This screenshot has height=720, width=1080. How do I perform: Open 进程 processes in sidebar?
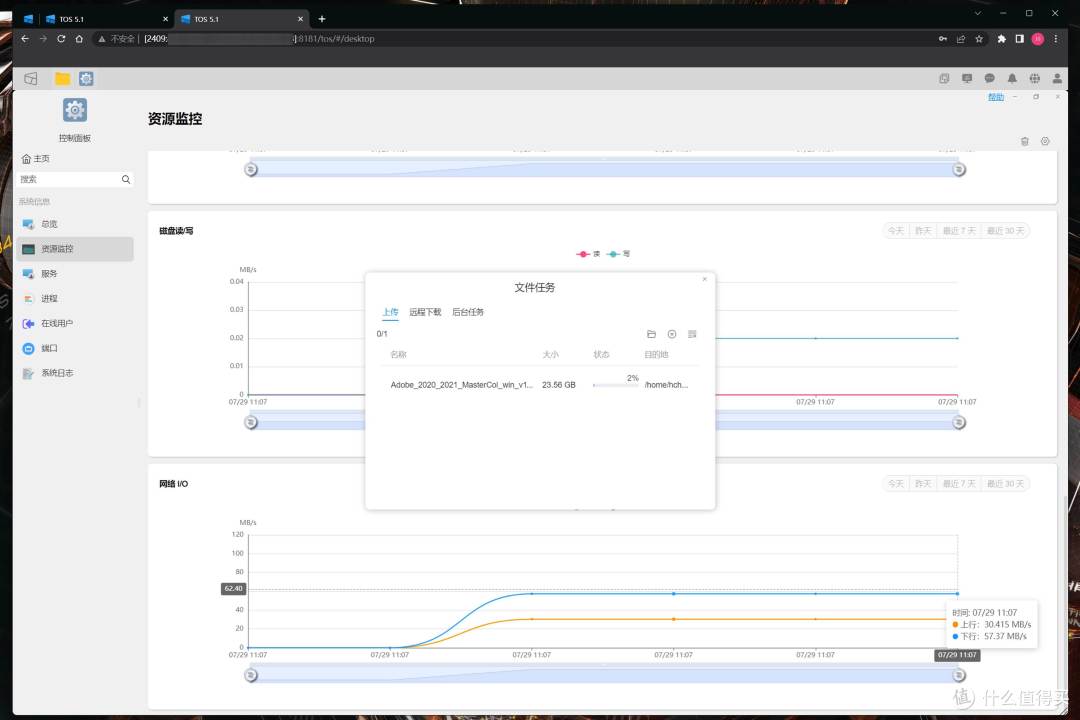(76, 298)
